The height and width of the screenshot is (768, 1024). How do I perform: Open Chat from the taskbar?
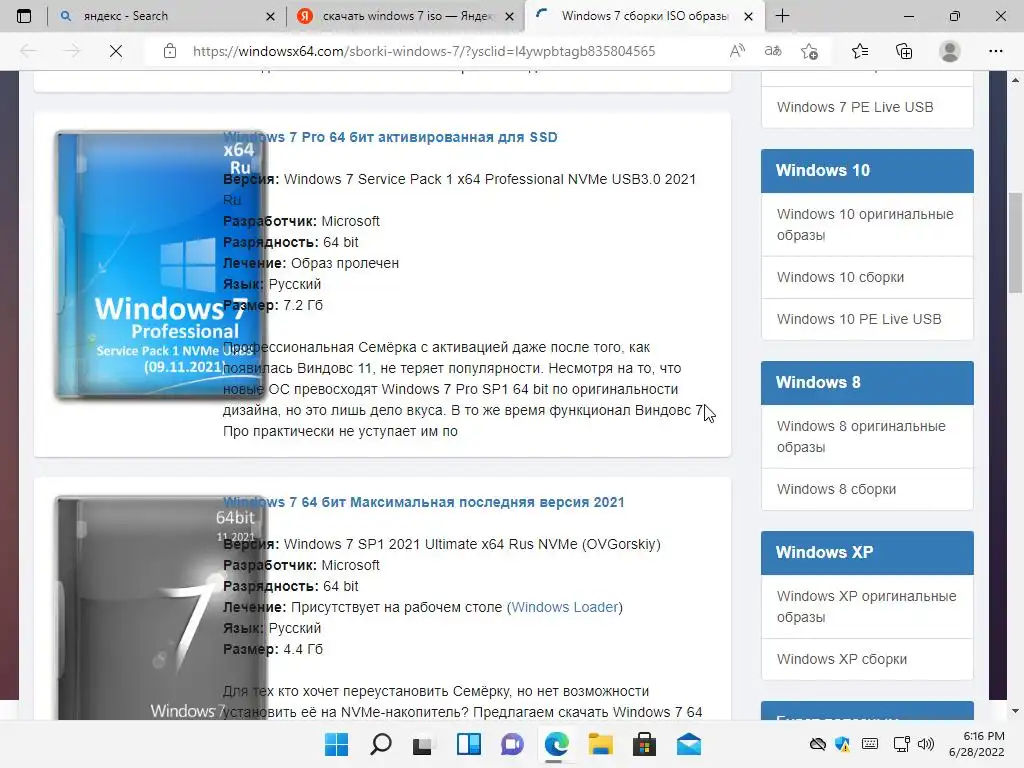512,744
